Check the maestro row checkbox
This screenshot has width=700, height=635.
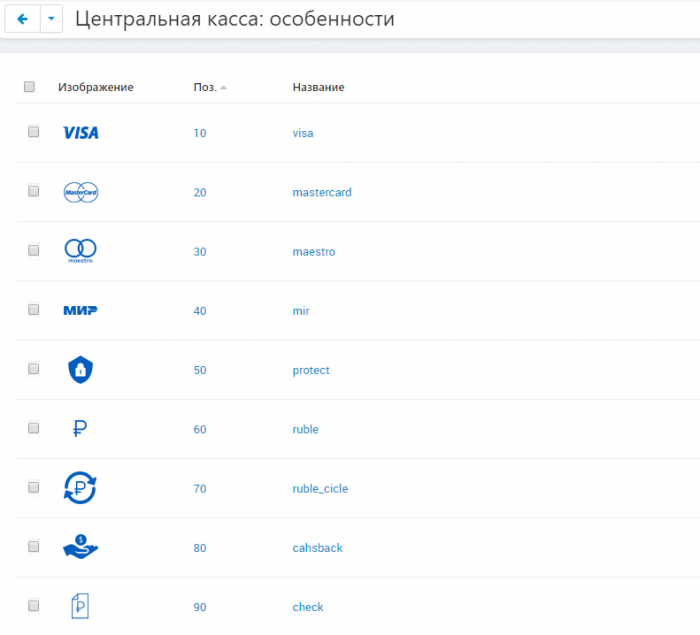(x=33, y=250)
